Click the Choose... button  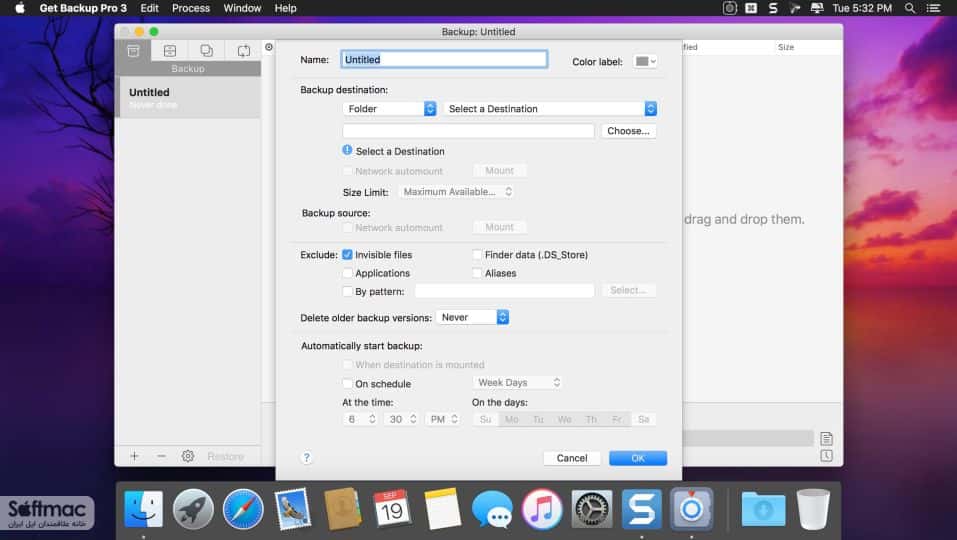(x=628, y=131)
